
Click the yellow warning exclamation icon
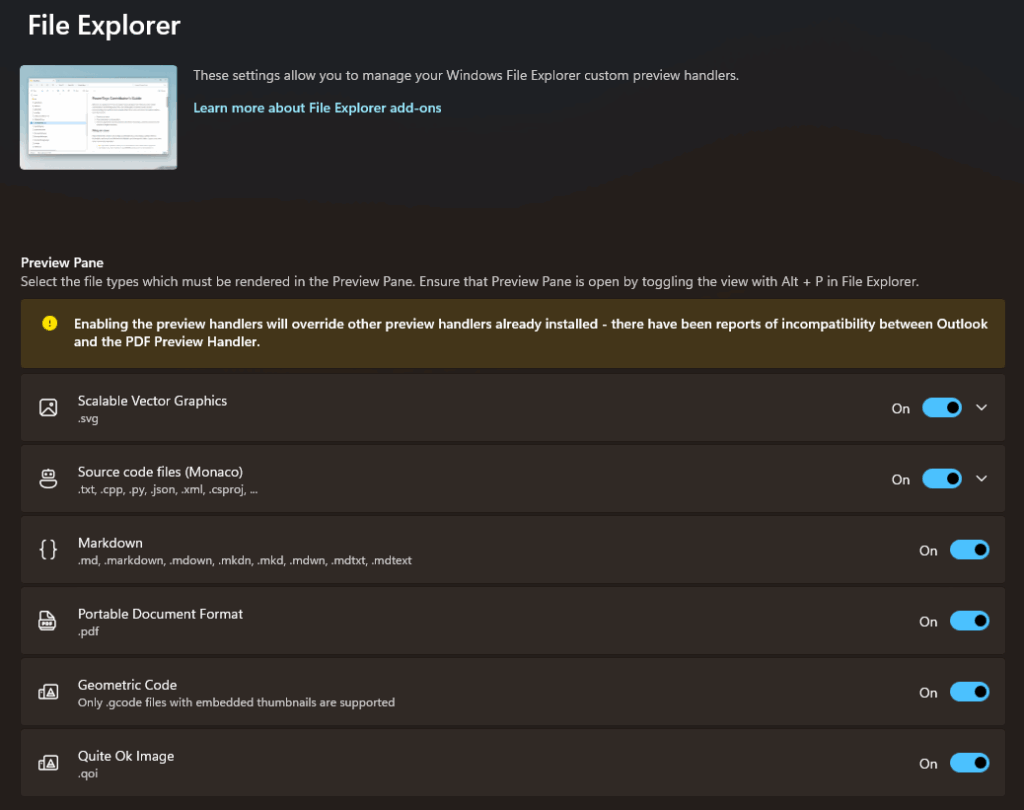[x=49, y=324]
